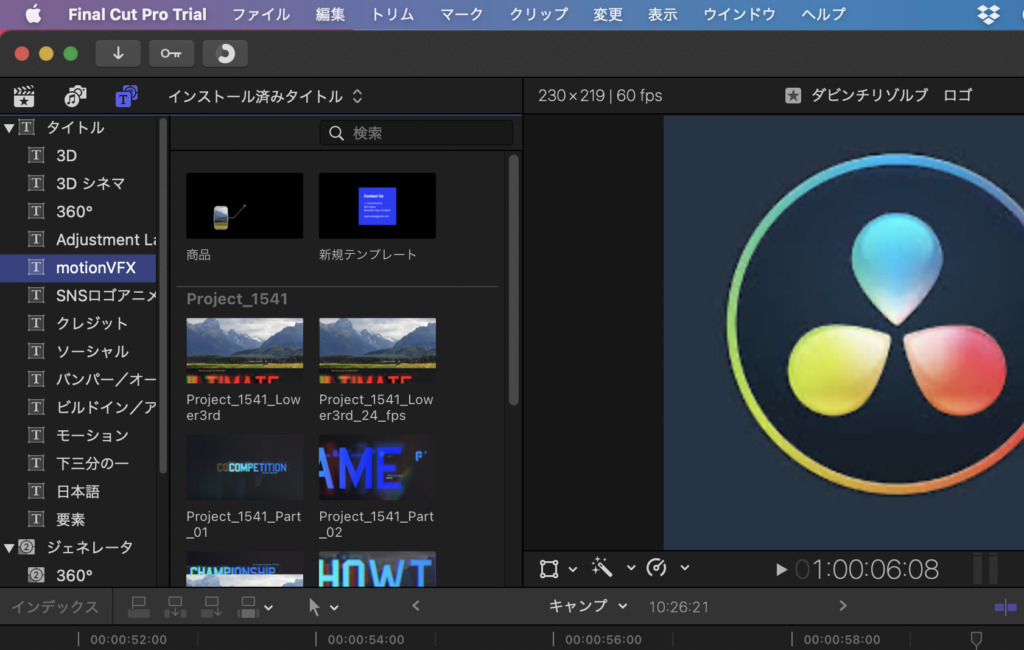Screen dimensions: 1024x650
Task: Select the 商品 title thumbnail
Action: tap(244, 206)
